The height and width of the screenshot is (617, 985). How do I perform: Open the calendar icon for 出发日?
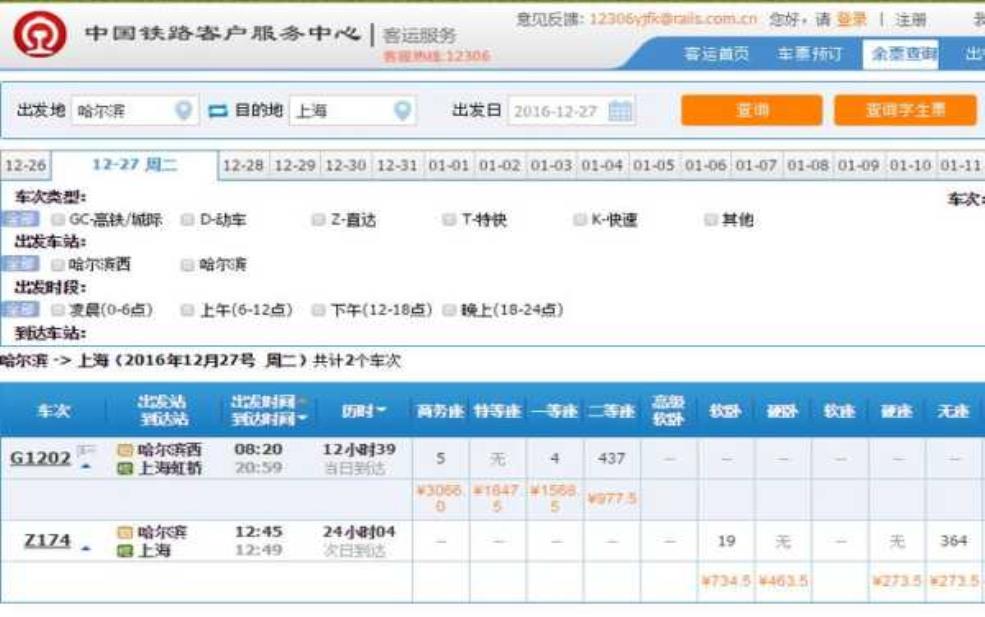621,111
